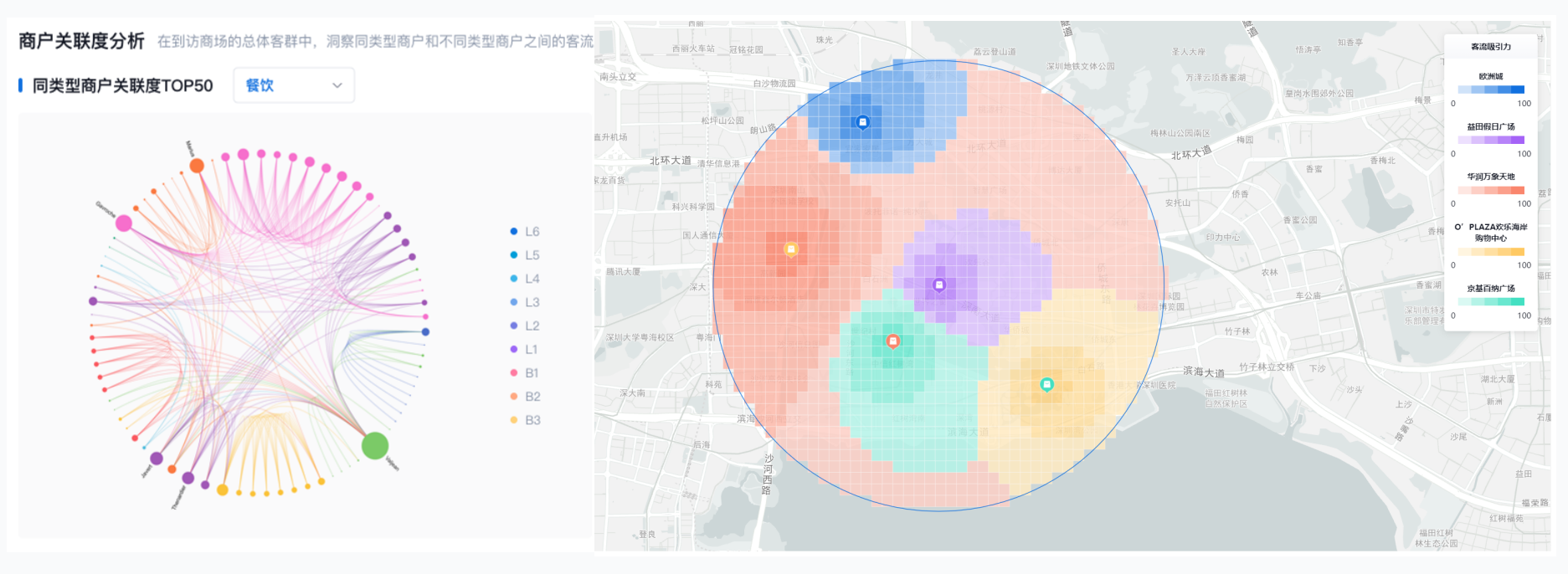1568x574 pixels.
Task: Click the 欧洲城 blue gradient scale
Action: tap(1490, 90)
